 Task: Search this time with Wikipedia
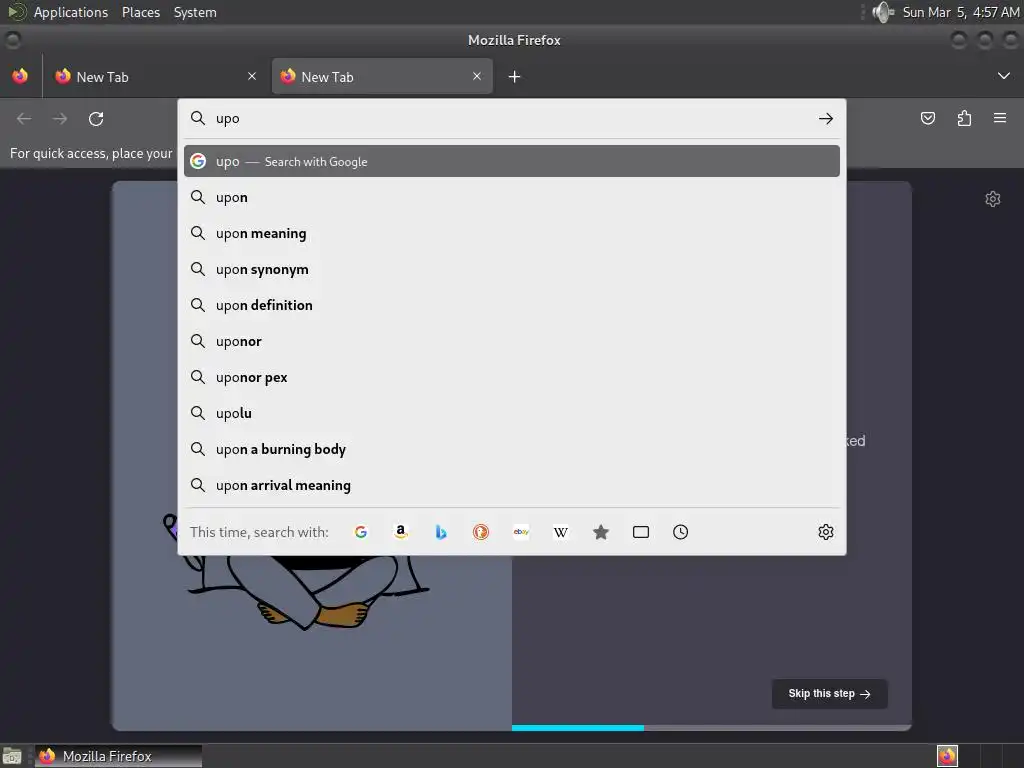coord(561,532)
